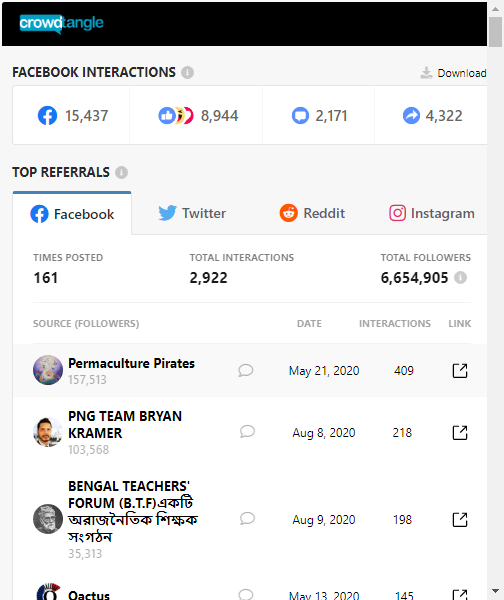Click the Total Followers info icon
This screenshot has width=504, height=600.
coord(460,278)
